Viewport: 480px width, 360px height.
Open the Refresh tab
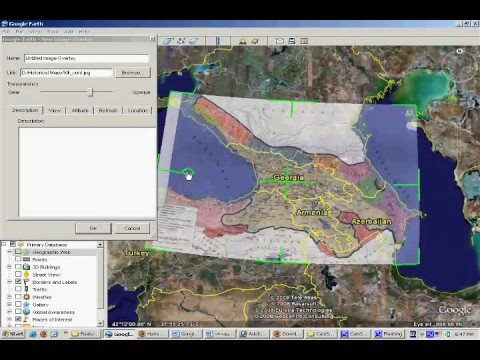[x=108, y=110]
